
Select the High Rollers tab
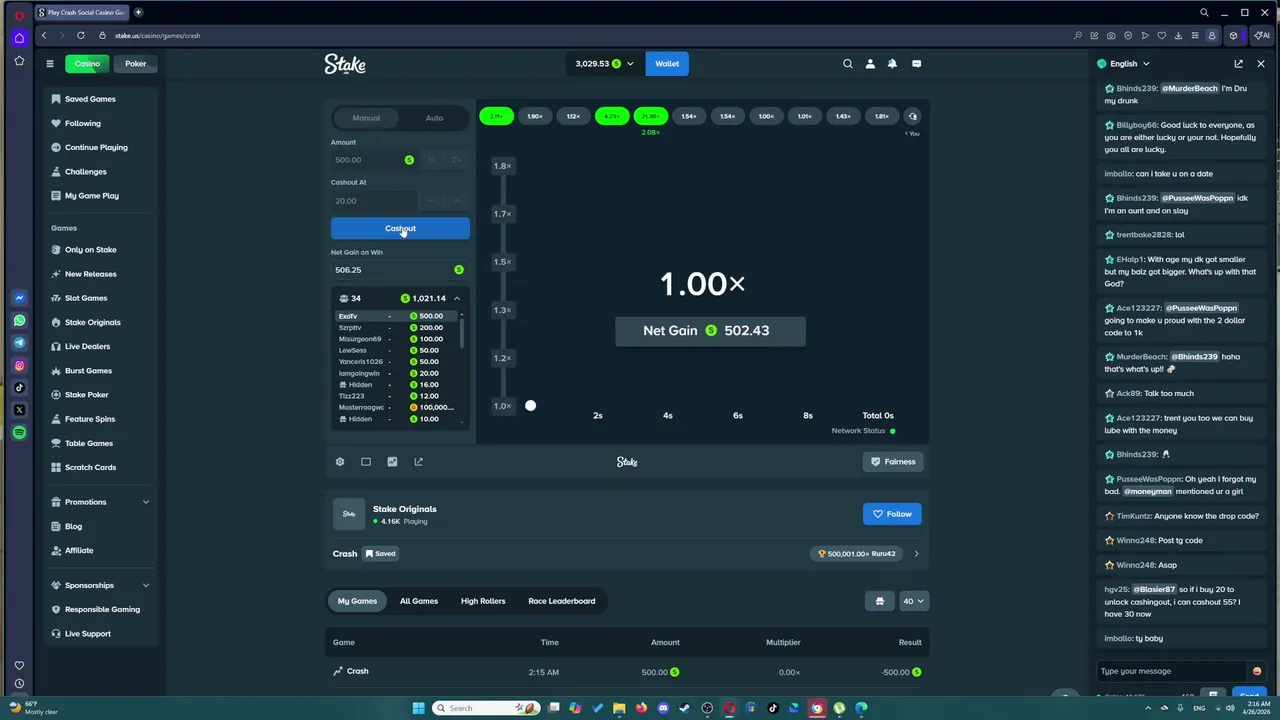pos(483,601)
